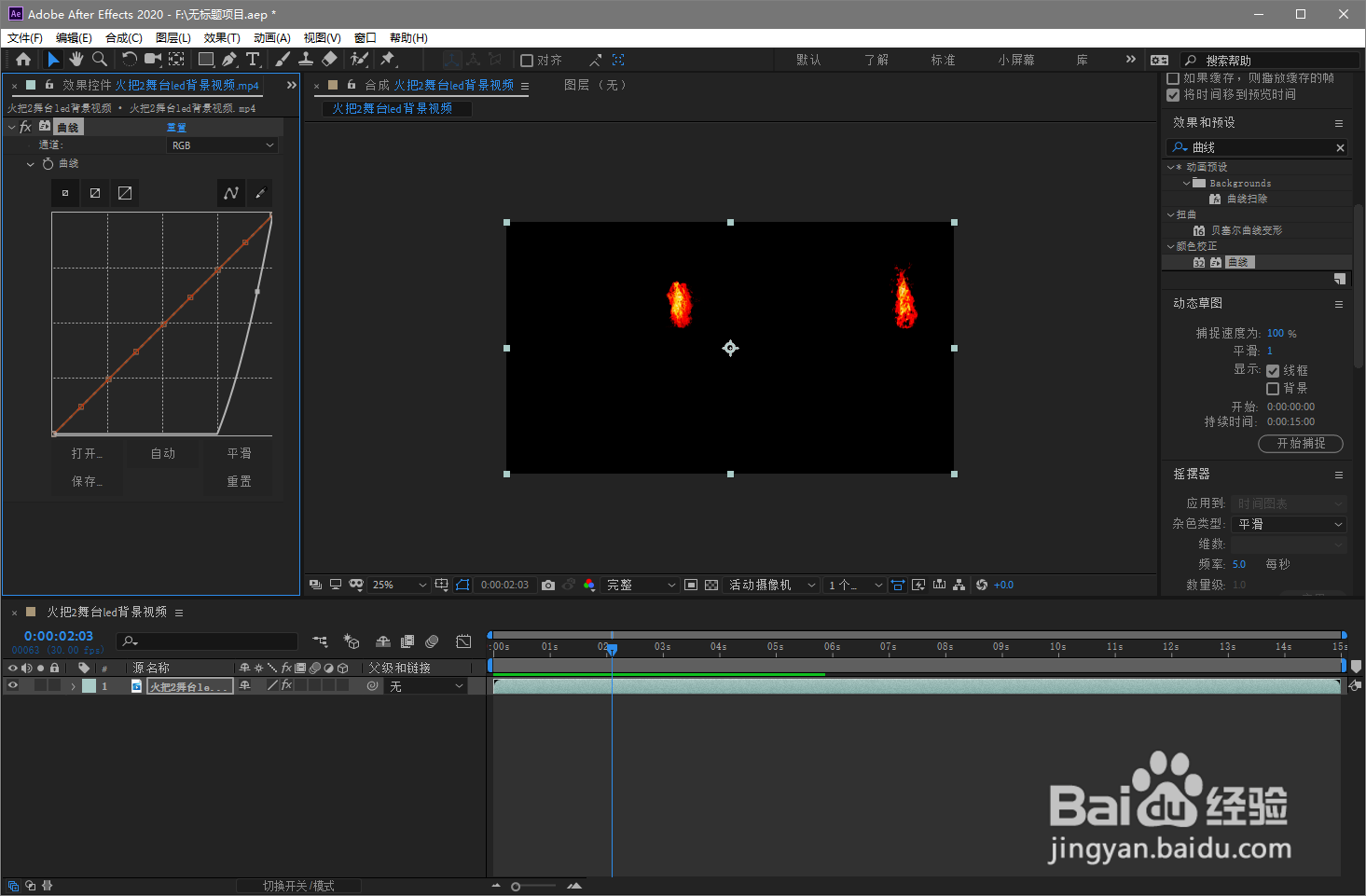Collapse the 颜色校正 effects category
The height and width of the screenshot is (896, 1366).
(x=1171, y=246)
